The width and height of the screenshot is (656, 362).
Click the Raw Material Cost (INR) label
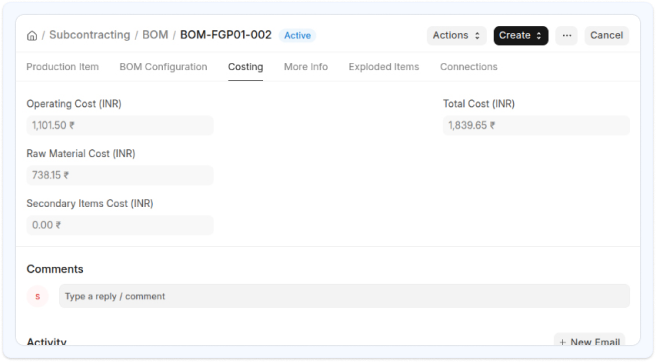81,154
